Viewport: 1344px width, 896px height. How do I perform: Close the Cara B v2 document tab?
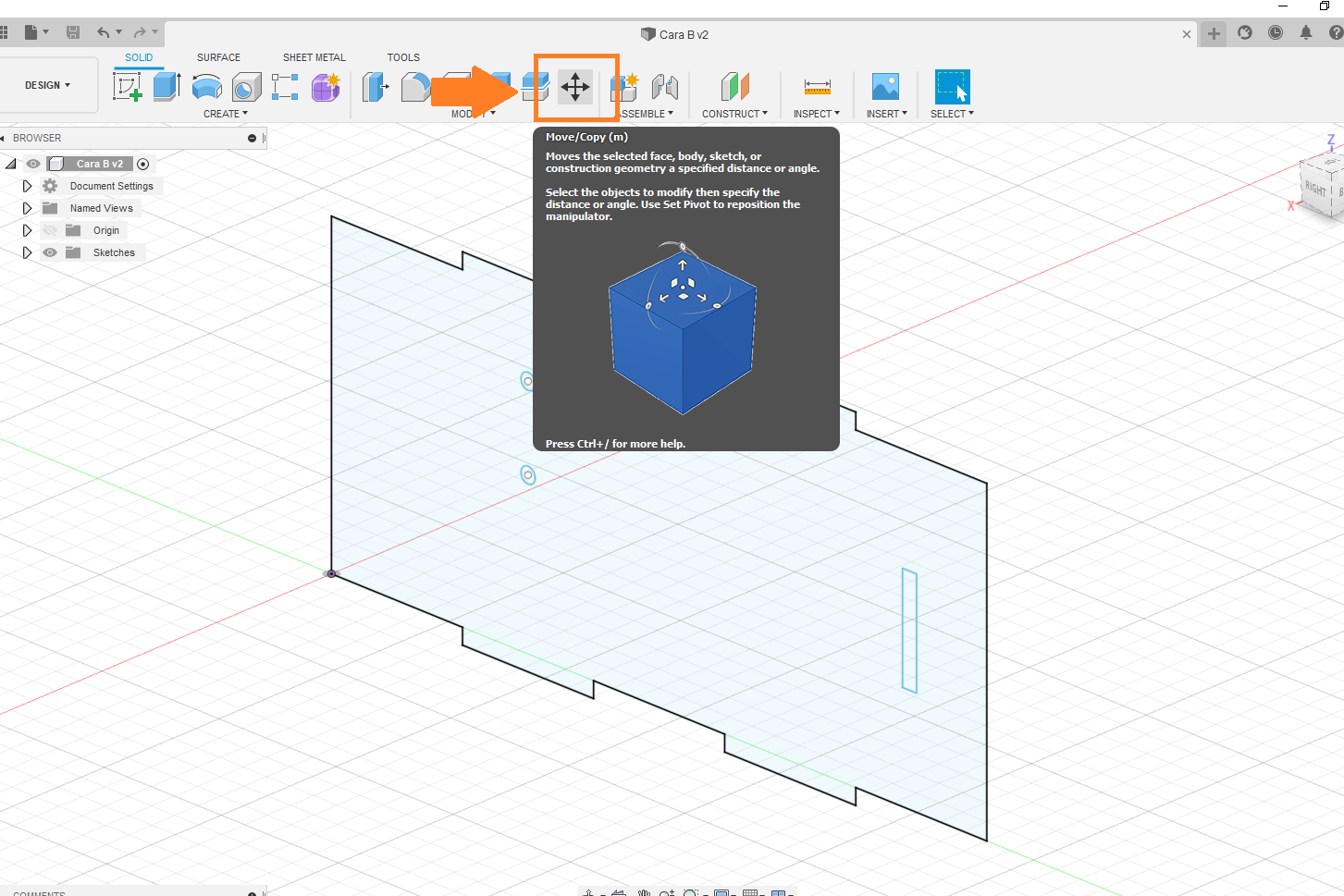coord(1187,34)
